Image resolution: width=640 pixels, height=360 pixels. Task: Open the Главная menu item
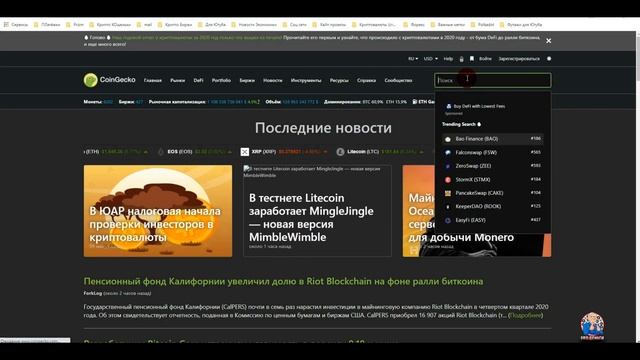click(x=153, y=80)
